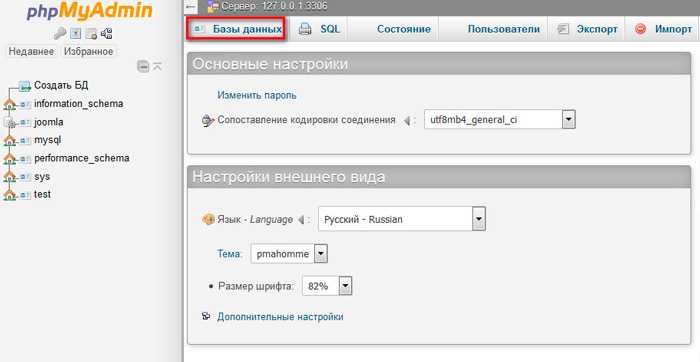
Task: Switch to the SQL tab
Action: 318,29
